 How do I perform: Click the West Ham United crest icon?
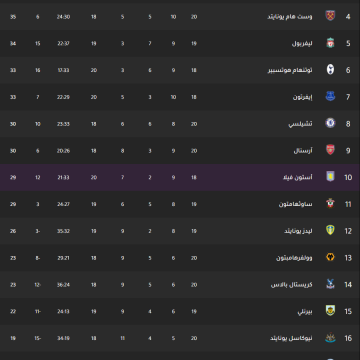coord(330,16)
